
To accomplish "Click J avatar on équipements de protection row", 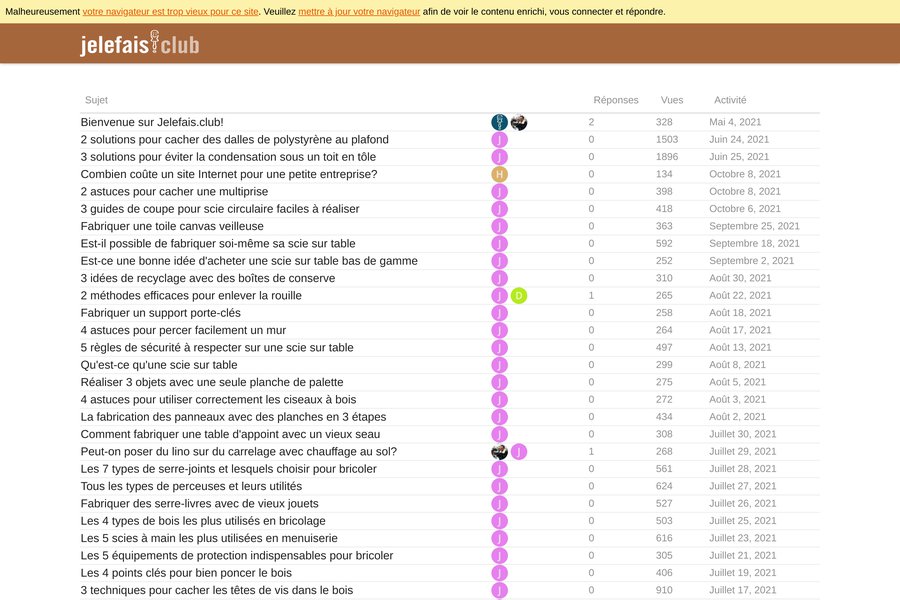I will (x=499, y=556).
